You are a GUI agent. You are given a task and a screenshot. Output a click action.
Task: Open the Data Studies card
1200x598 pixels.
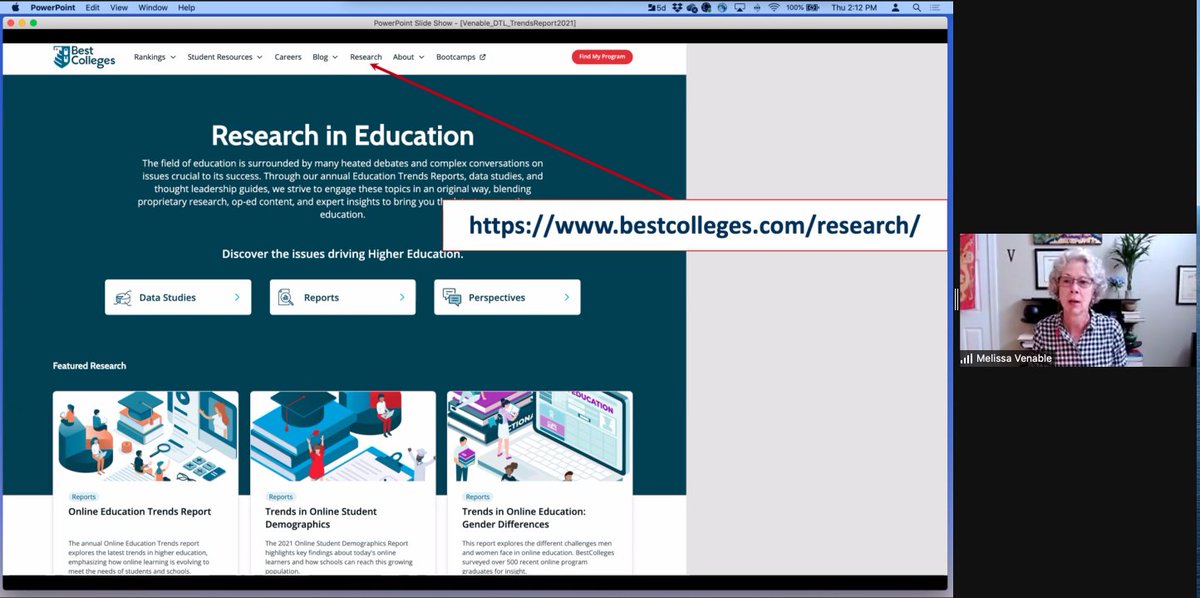(x=178, y=297)
